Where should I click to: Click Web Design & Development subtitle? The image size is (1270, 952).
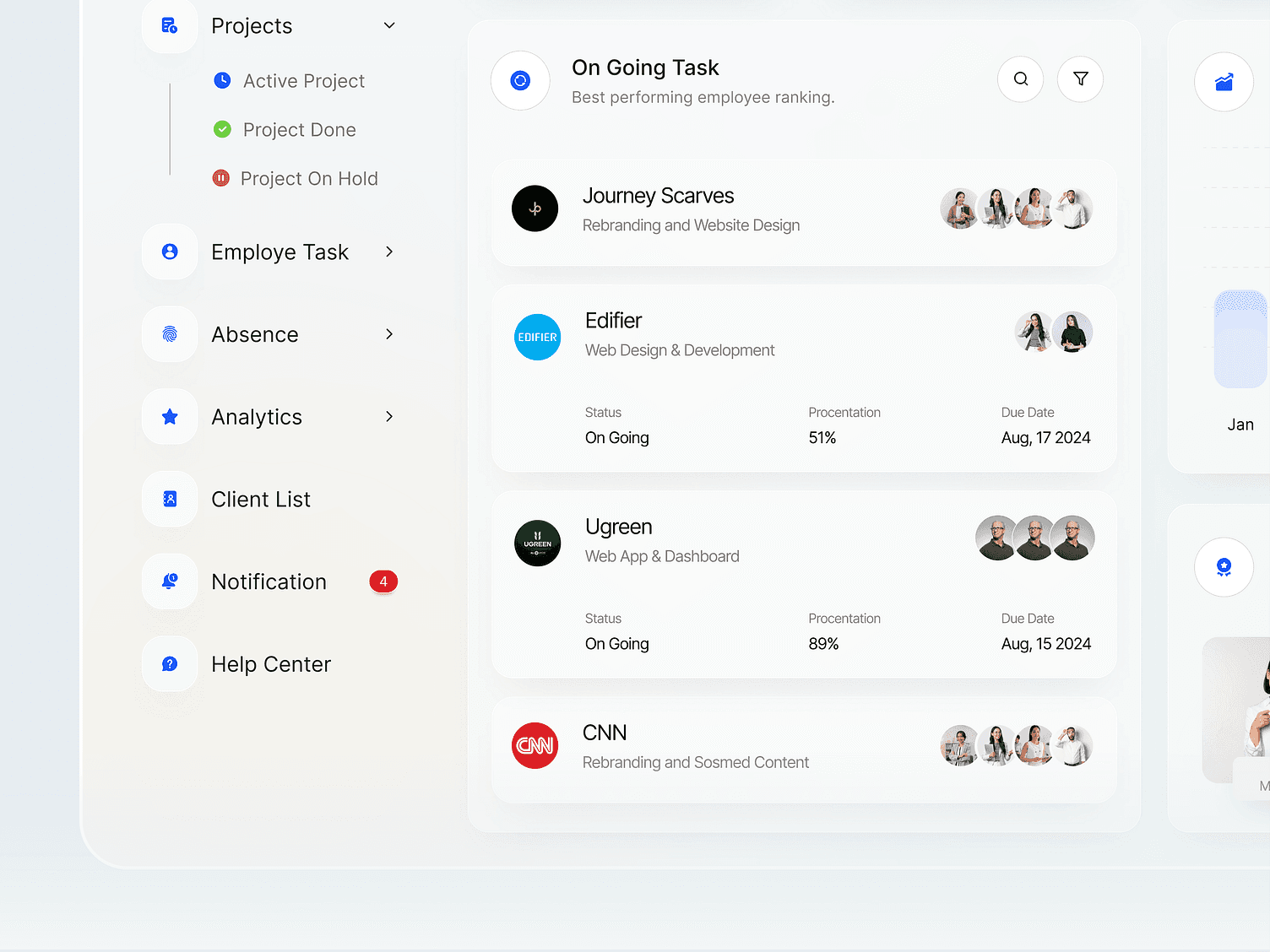point(680,350)
